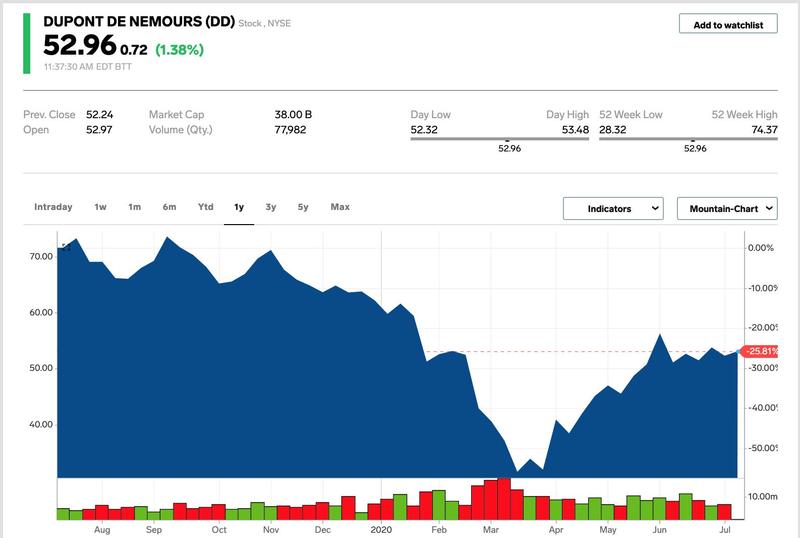Click the tallest red volume bar in March
Screen dimensions: 800x538
tap(504, 499)
